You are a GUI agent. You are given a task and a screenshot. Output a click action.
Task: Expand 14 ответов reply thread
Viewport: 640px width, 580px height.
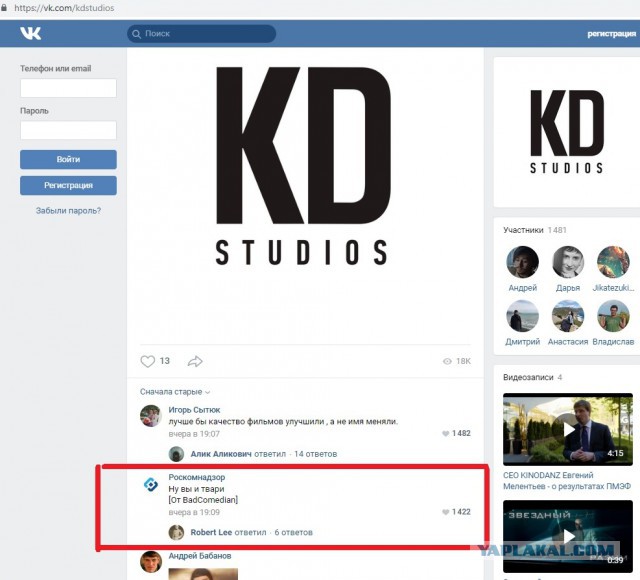(316, 454)
